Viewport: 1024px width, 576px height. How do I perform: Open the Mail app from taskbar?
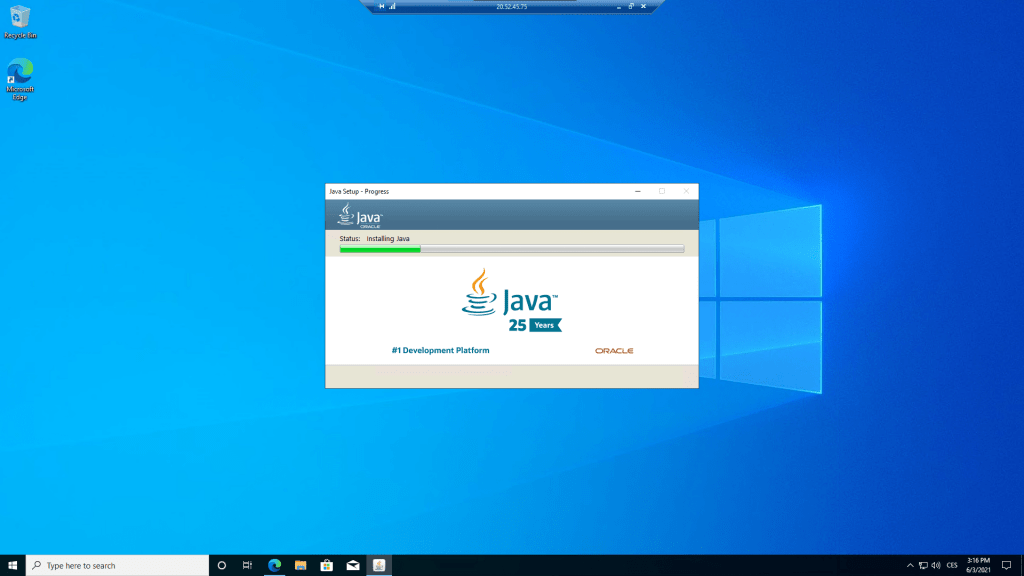coord(353,565)
